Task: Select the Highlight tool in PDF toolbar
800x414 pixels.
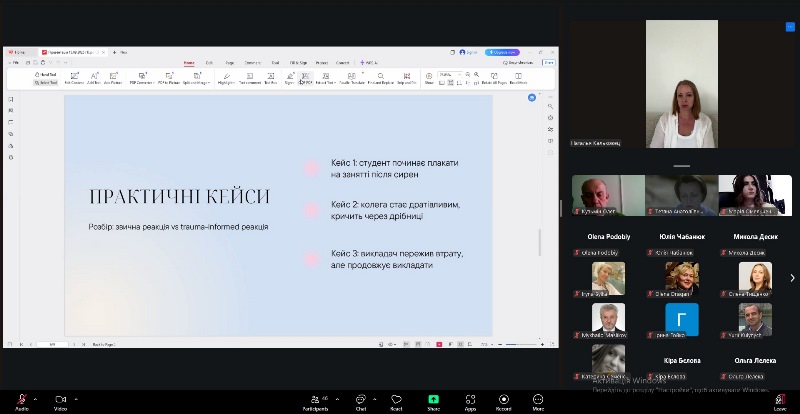Action: 226,78
